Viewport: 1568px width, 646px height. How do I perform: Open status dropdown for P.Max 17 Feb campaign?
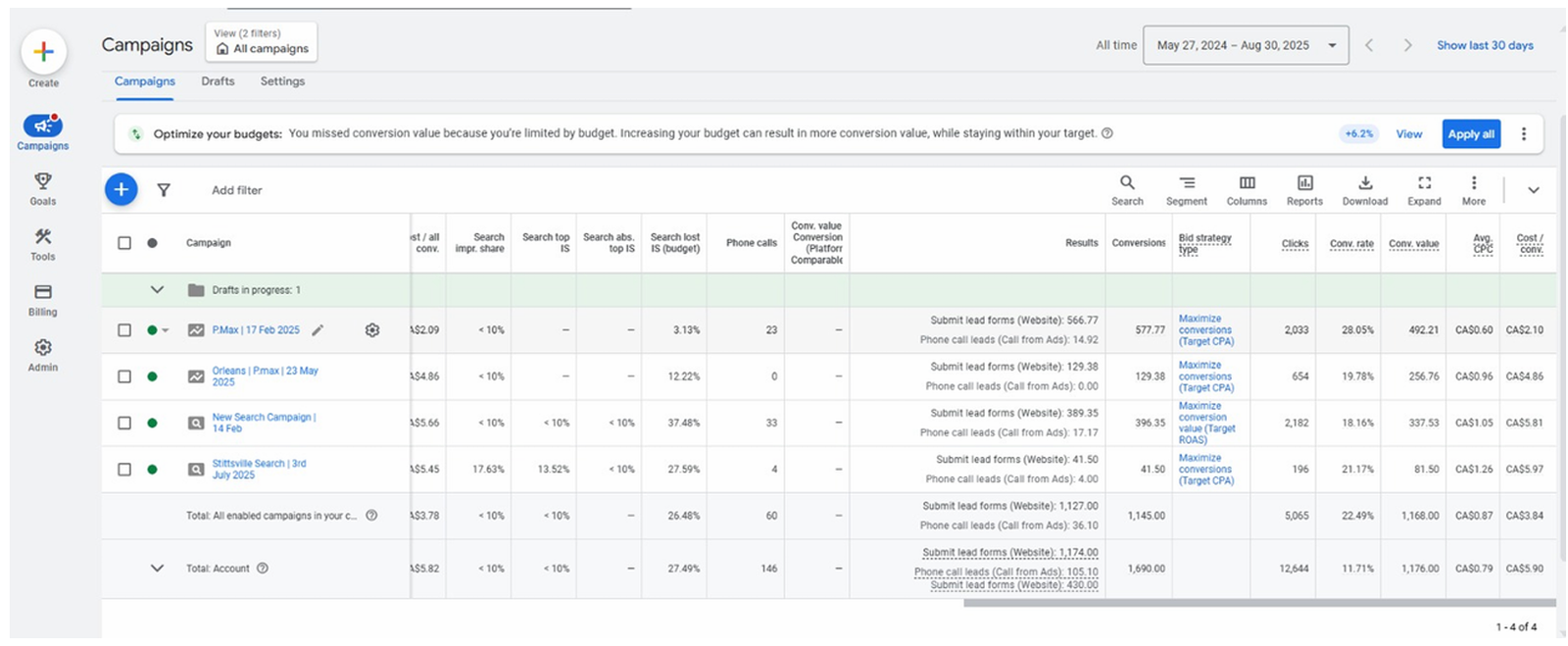click(165, 330)
